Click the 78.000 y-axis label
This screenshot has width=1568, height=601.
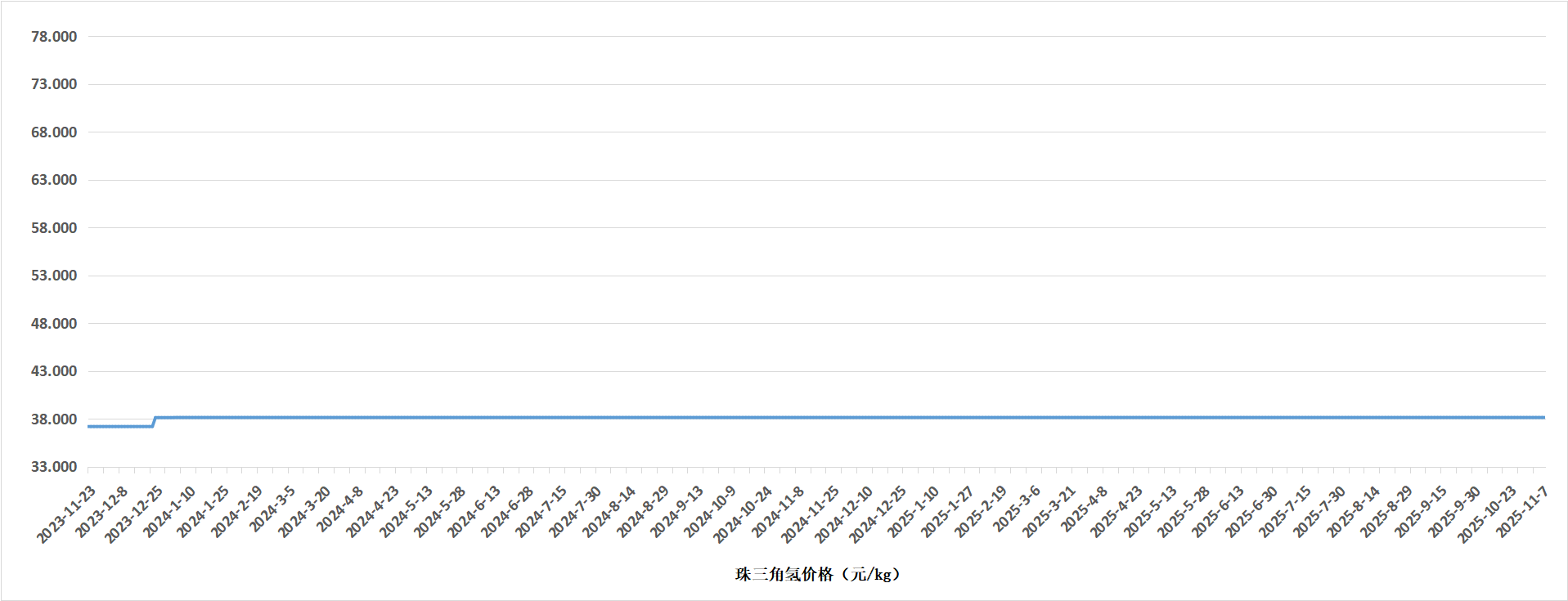(x=54, y=37)
